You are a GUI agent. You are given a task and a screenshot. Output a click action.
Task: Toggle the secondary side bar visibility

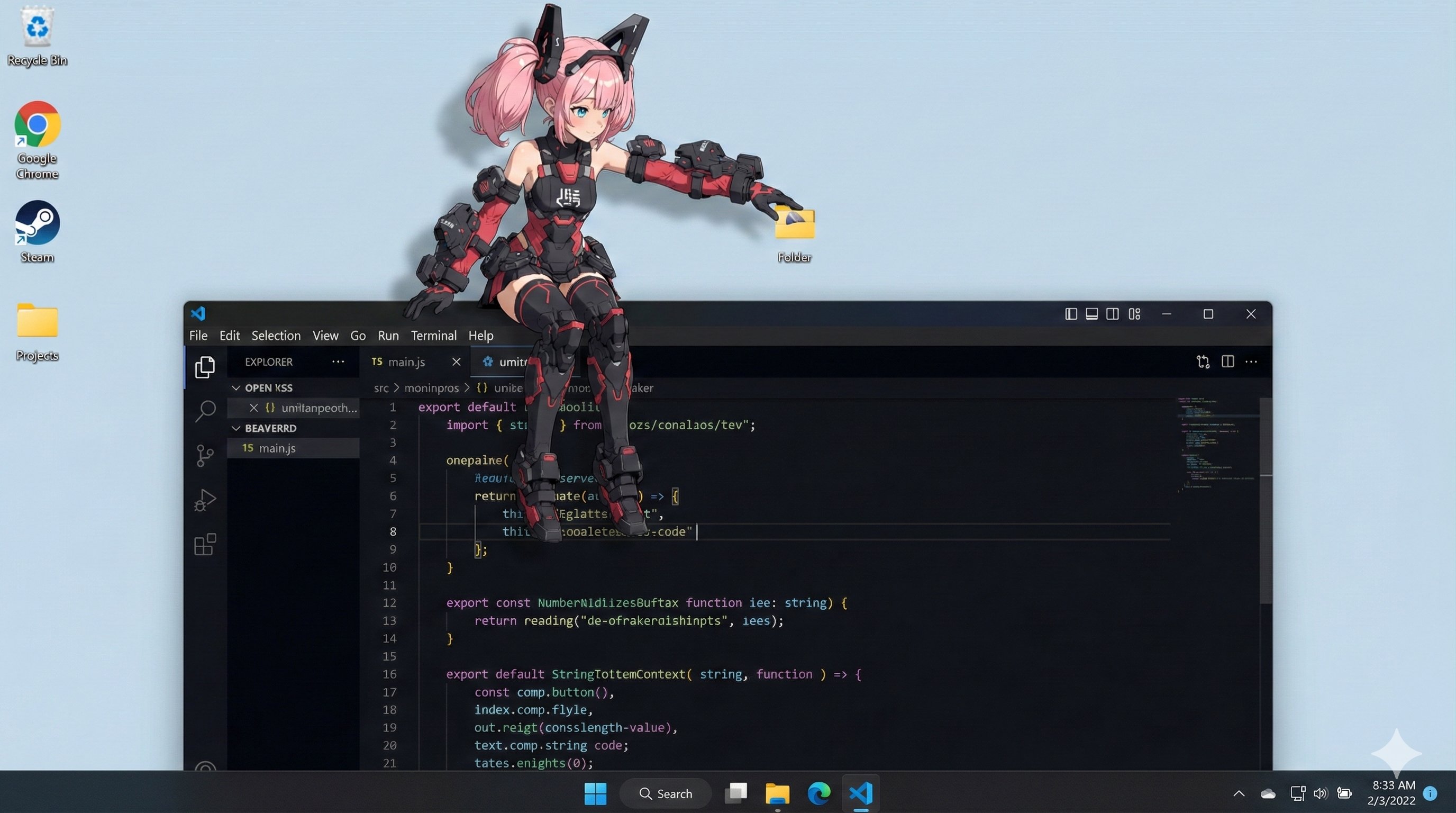[1112, 314]
